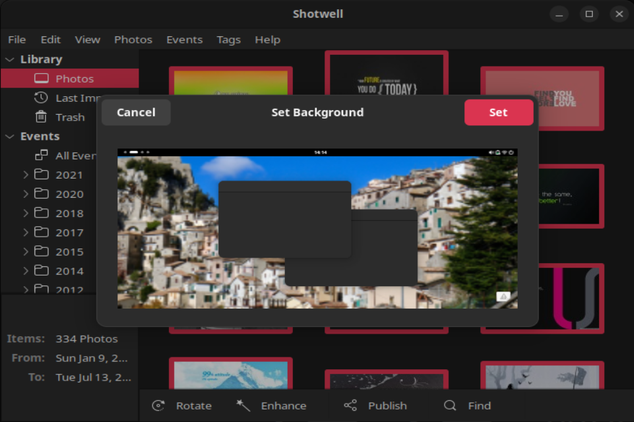Collapse the Library section
This screenshot has height=422, width=634.
pos(10,59)
